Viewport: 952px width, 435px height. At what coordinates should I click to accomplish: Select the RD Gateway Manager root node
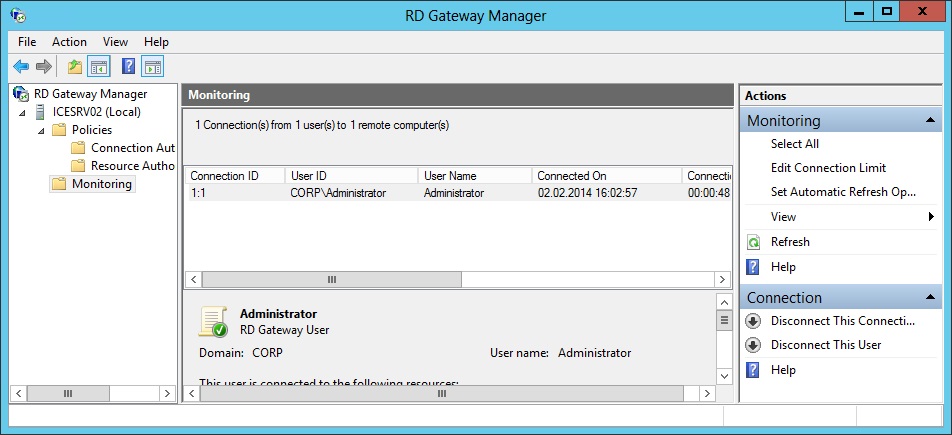tap(90, 94)
